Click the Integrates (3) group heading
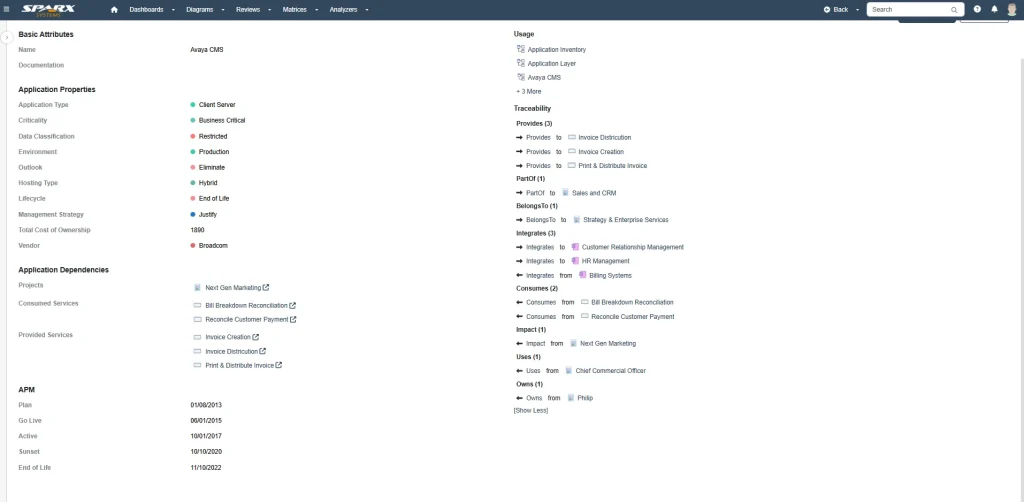Viewport: 1024px width, 502px height. coord(536,233)
